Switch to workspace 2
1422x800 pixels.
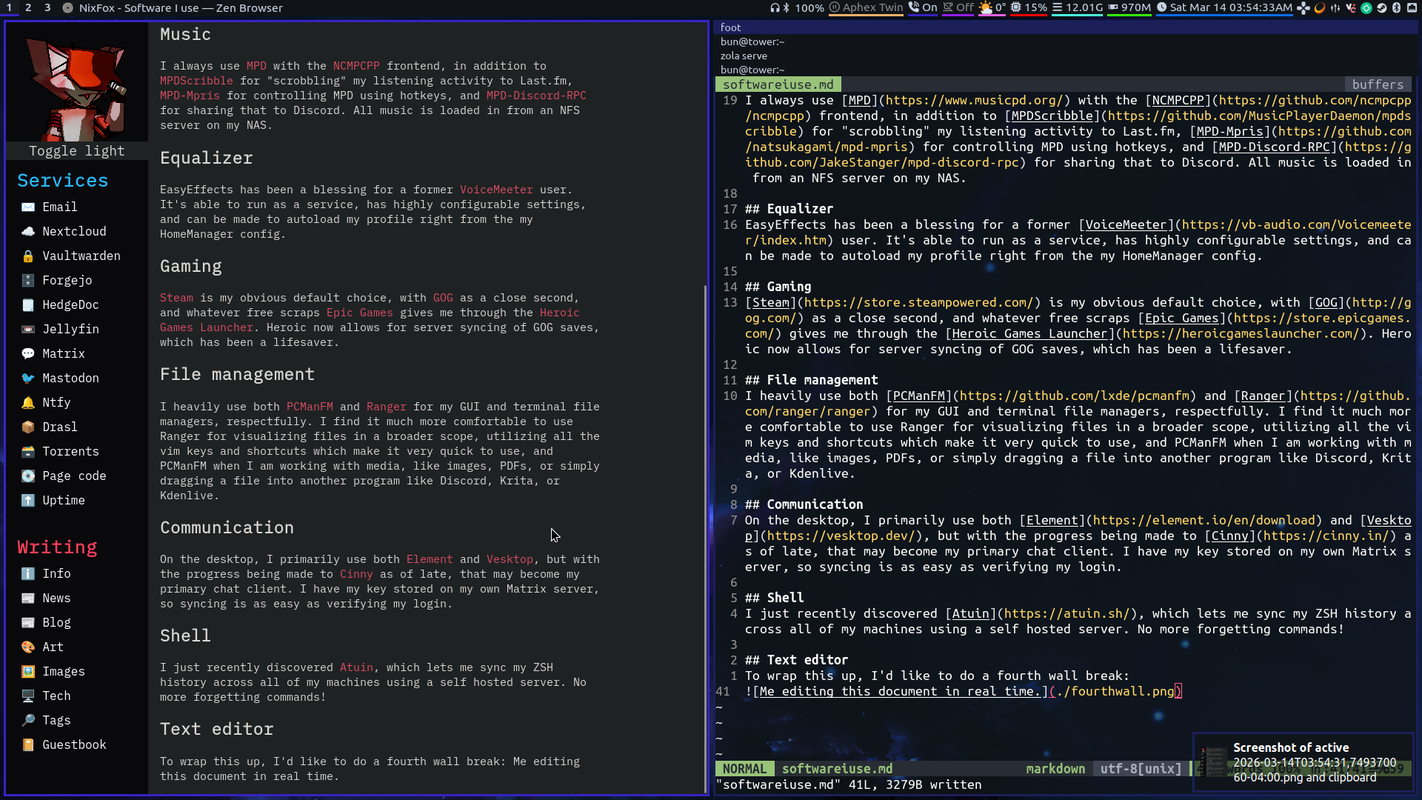tap(28, 8)
